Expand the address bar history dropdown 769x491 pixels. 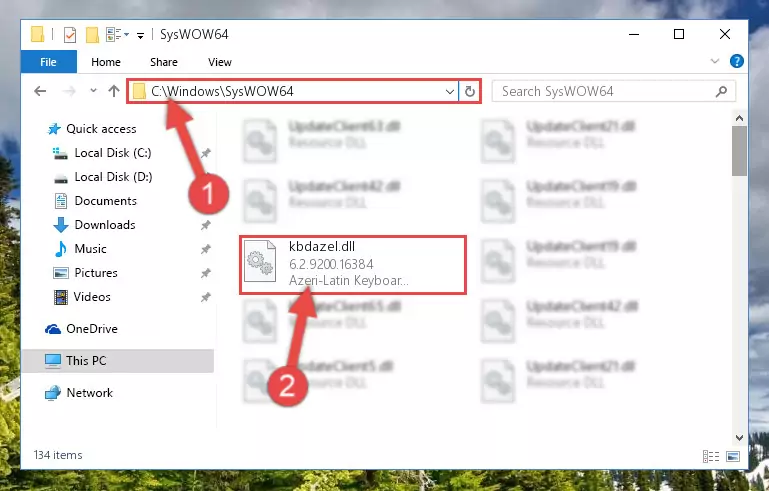[x=449, y=91]
